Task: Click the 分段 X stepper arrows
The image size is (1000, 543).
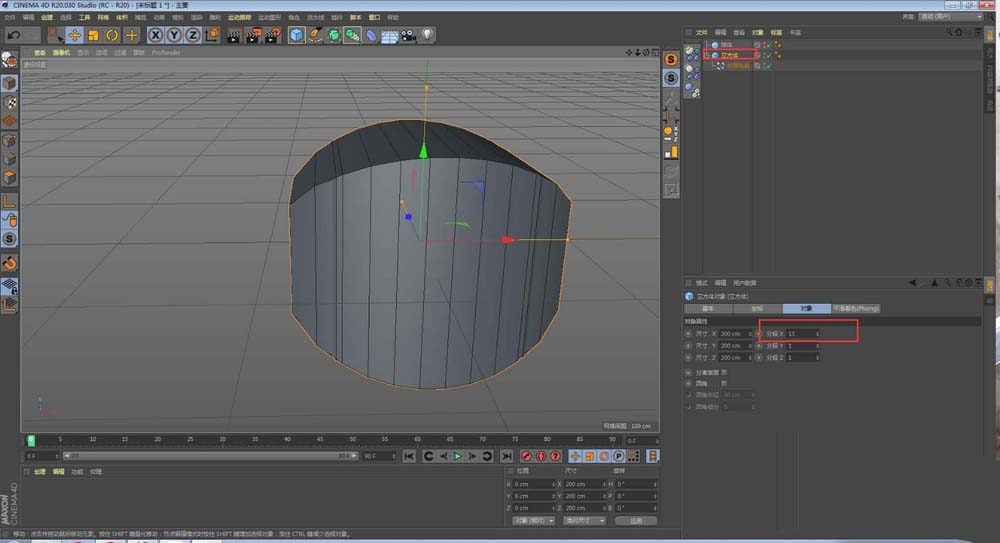Action: pos(818,333)
